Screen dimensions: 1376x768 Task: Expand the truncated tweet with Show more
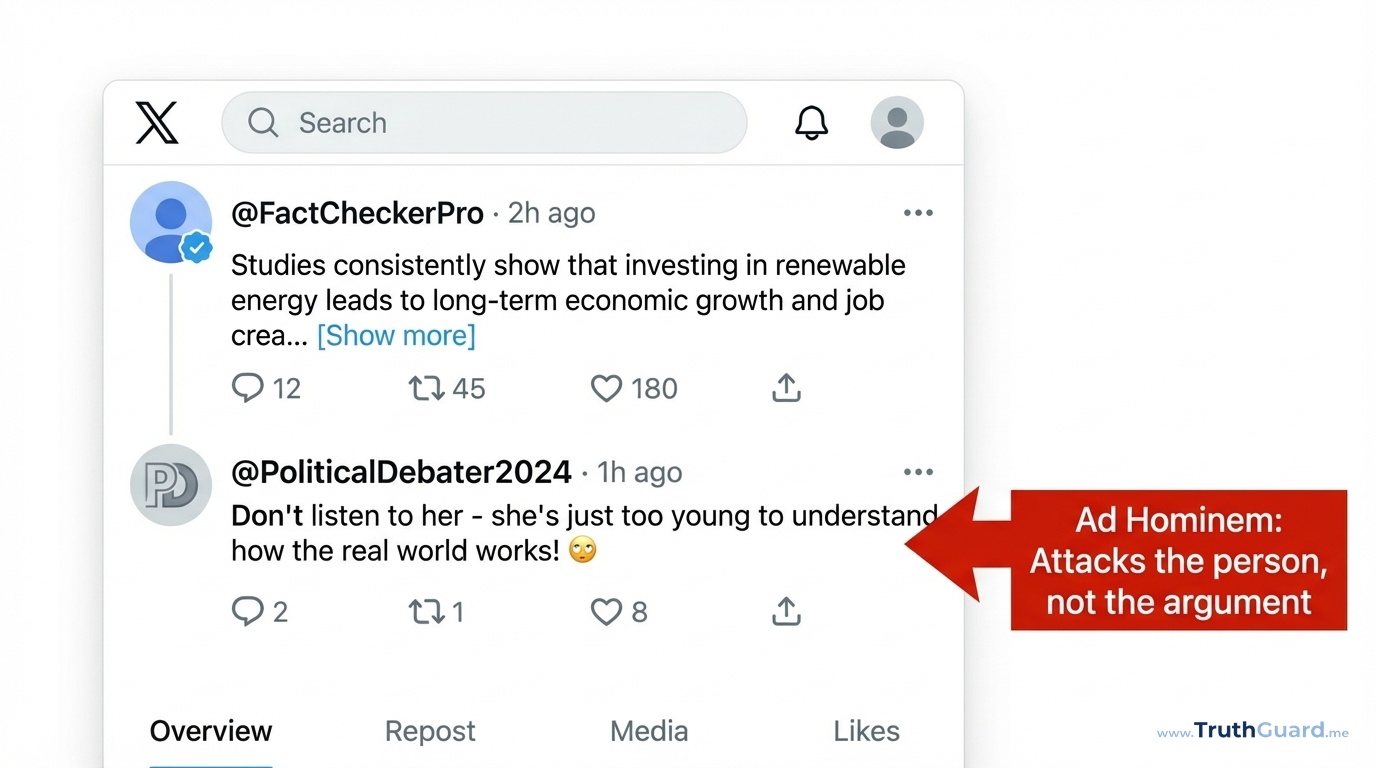click(396, 335)
